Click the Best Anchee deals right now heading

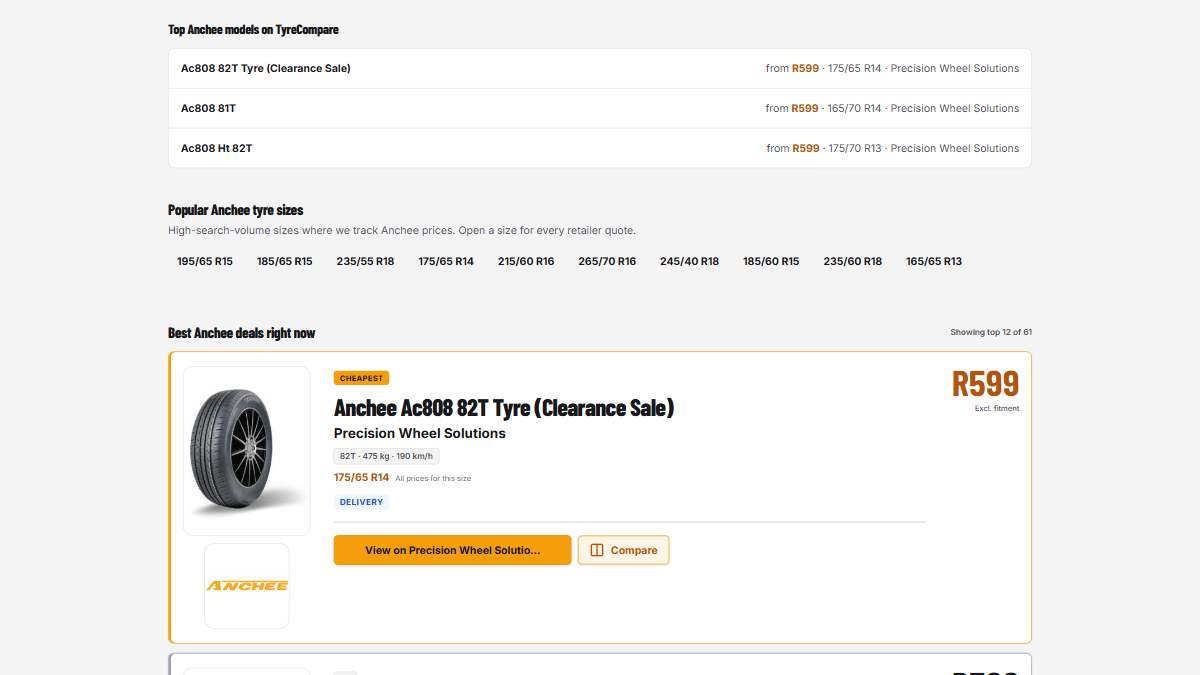coord(242,333)
